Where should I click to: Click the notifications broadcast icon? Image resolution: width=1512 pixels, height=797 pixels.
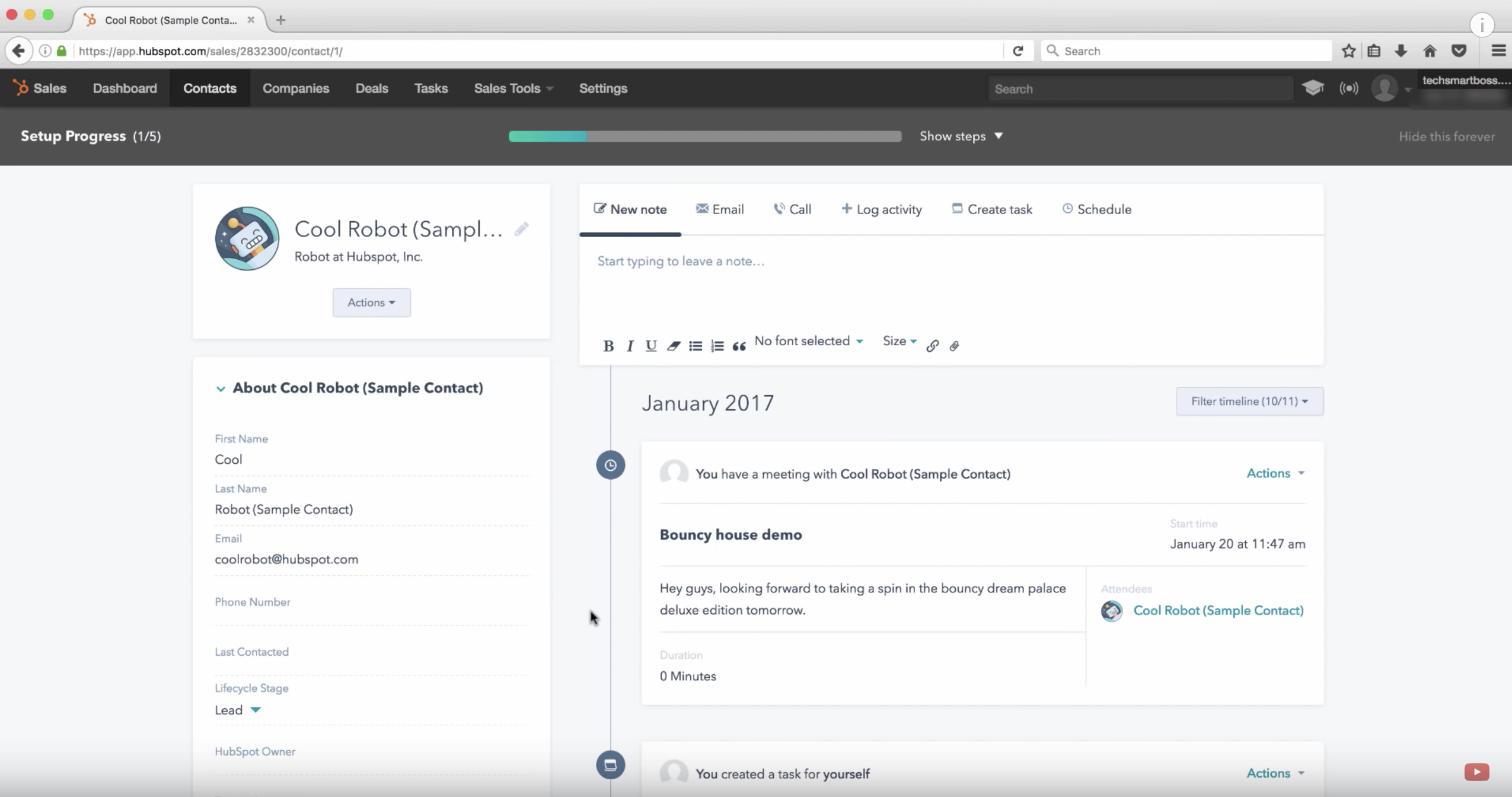click(x=1349, y=88)
